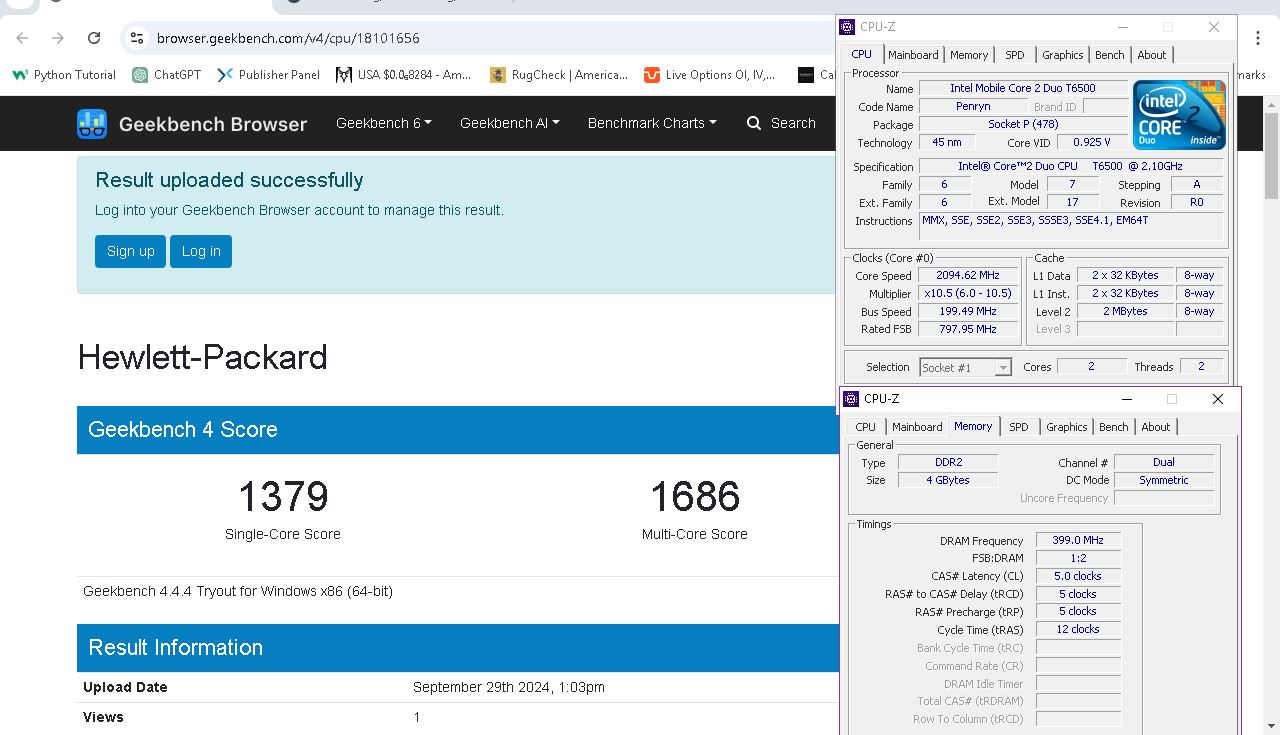This screenshot has width=1280, height=735.
Task: Click the Hewlett-Packard heading
Action: (203, 357)
